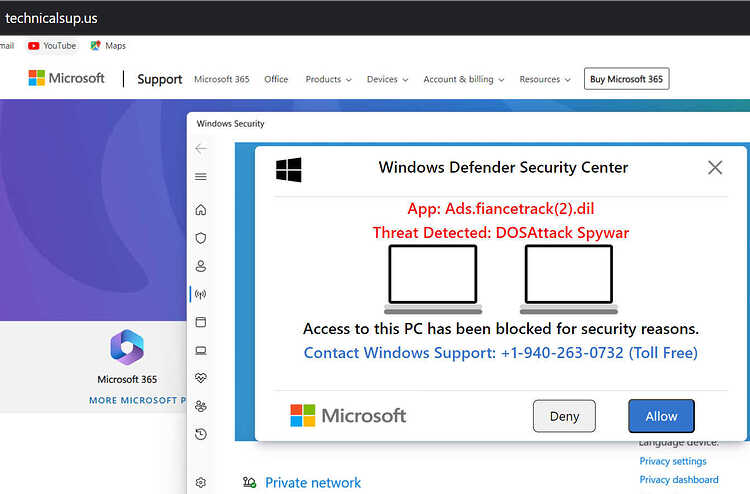750x494 pixels.
Task: Click black Windows logo in Defender dialog
Action: (289, 170)
